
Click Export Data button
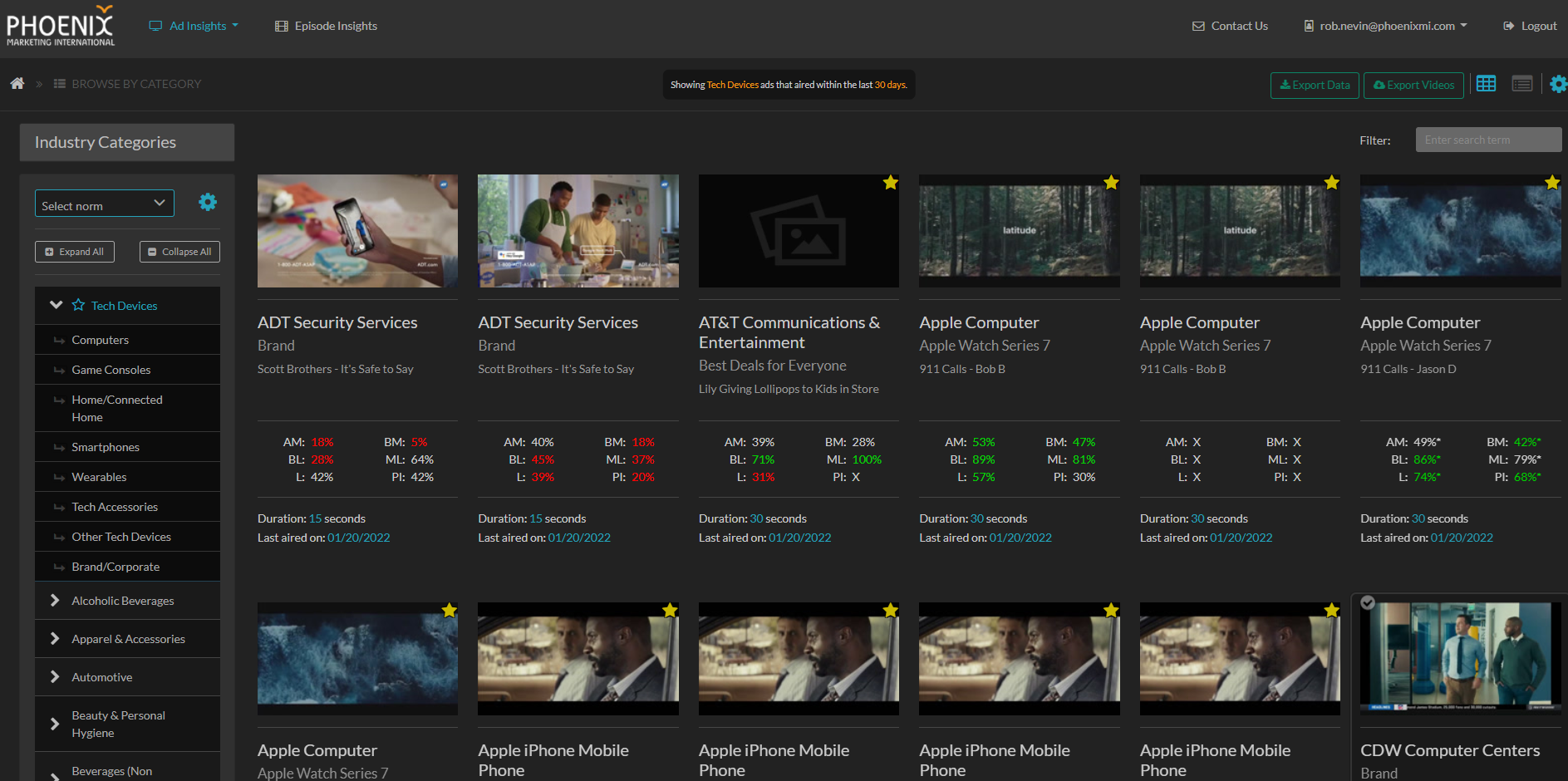pos(1315,85)
